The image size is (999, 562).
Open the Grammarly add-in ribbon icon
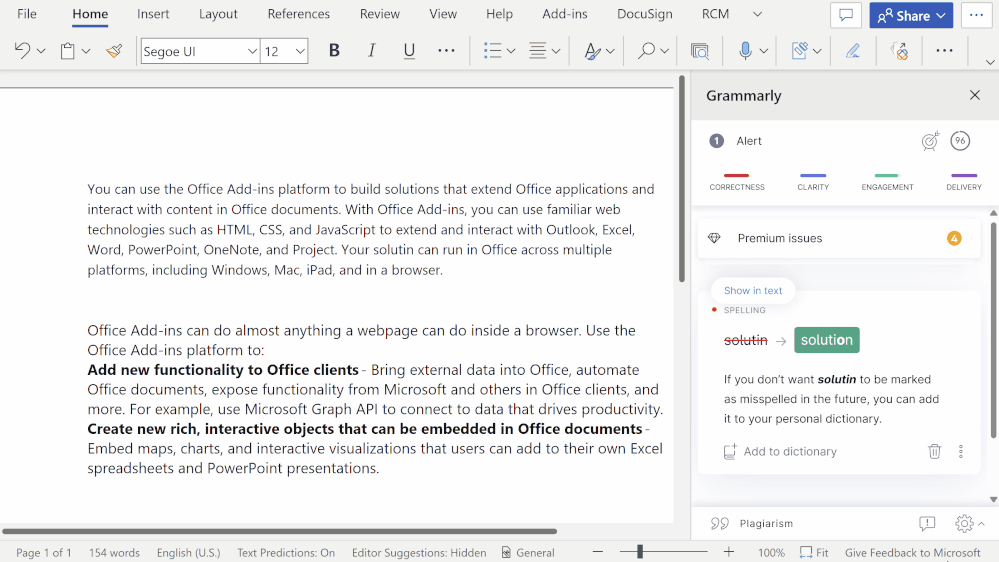click(899, 51)
